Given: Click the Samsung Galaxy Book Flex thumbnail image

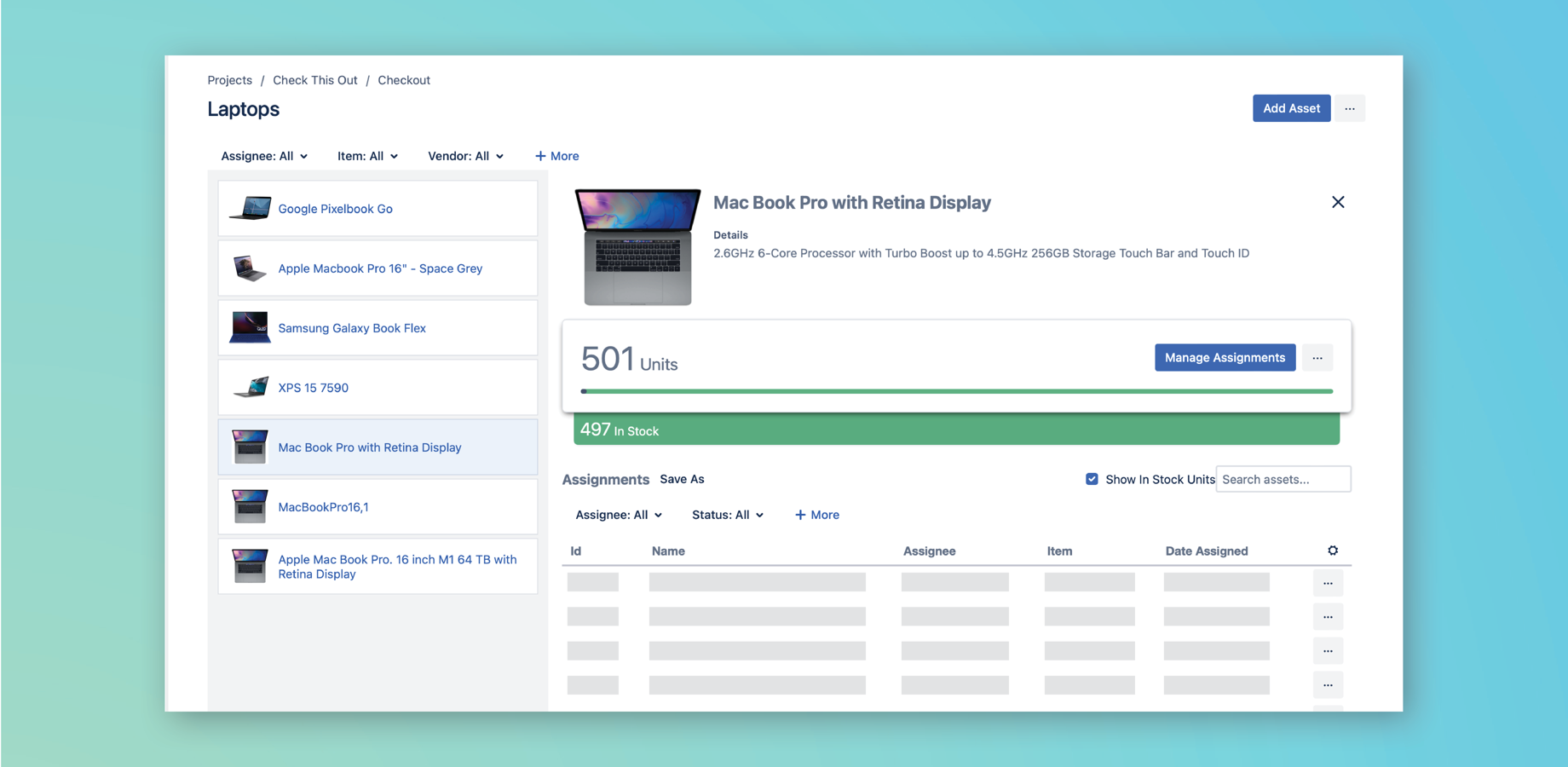Looking at the screenshot, I should [x=249, y=327].
